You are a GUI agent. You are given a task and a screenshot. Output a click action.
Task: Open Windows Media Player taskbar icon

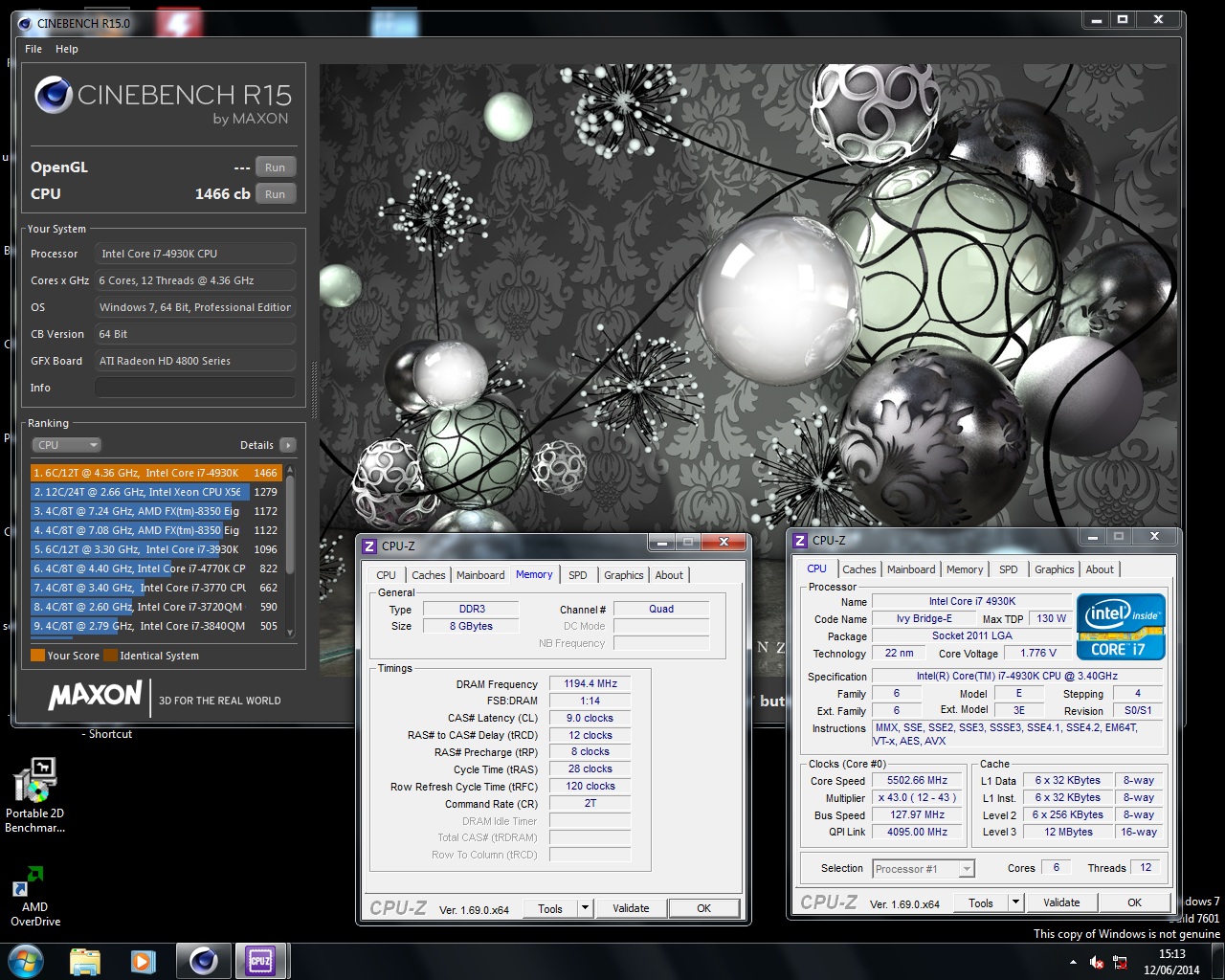coord(144,961)
